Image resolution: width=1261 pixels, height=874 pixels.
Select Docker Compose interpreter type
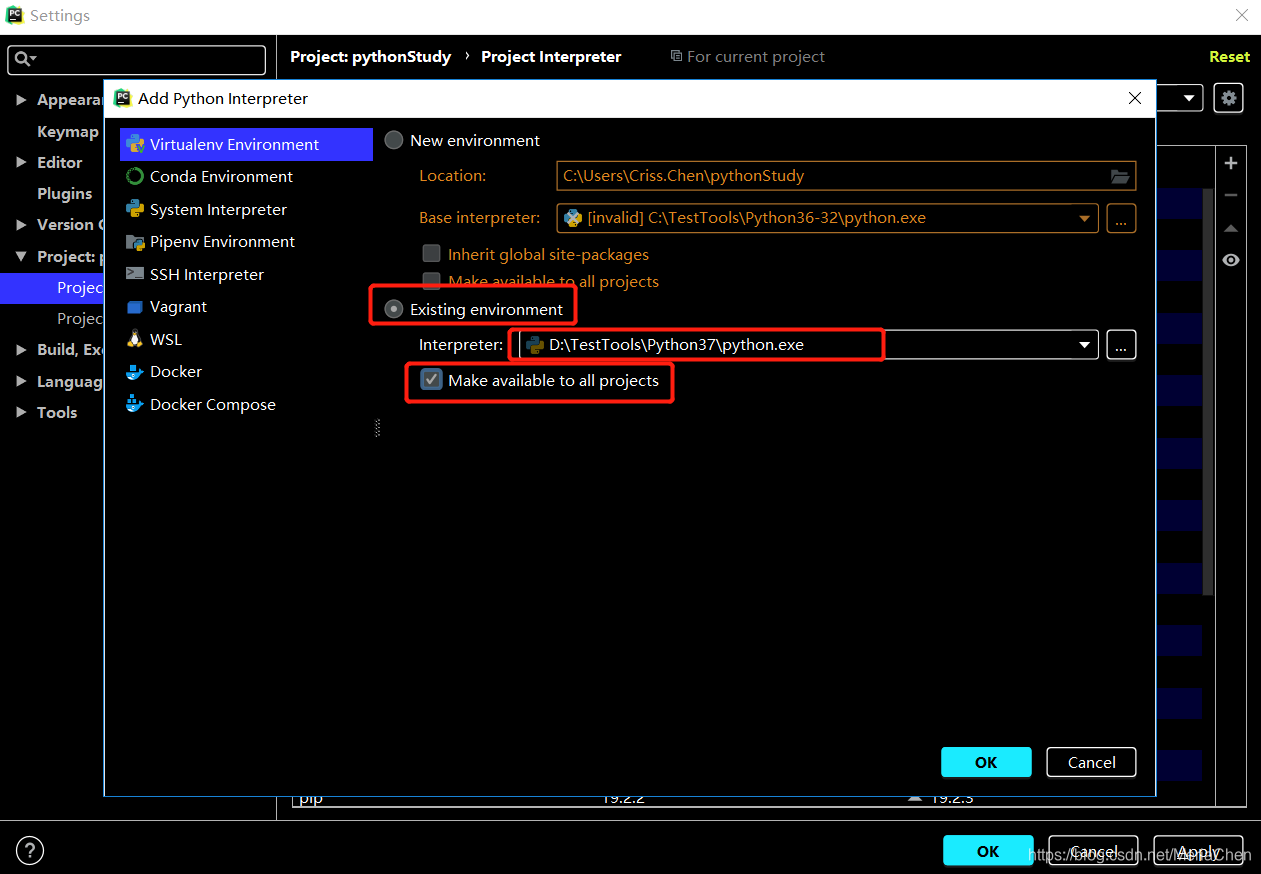point(212,404)
